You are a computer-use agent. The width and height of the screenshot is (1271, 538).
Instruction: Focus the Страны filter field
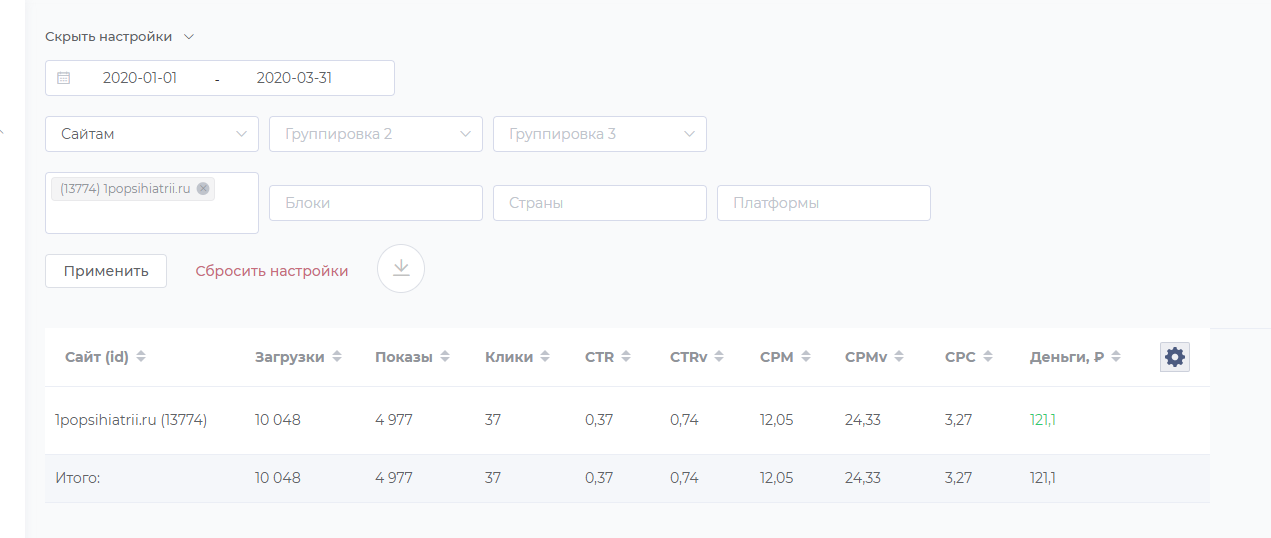tap(600, 203)
